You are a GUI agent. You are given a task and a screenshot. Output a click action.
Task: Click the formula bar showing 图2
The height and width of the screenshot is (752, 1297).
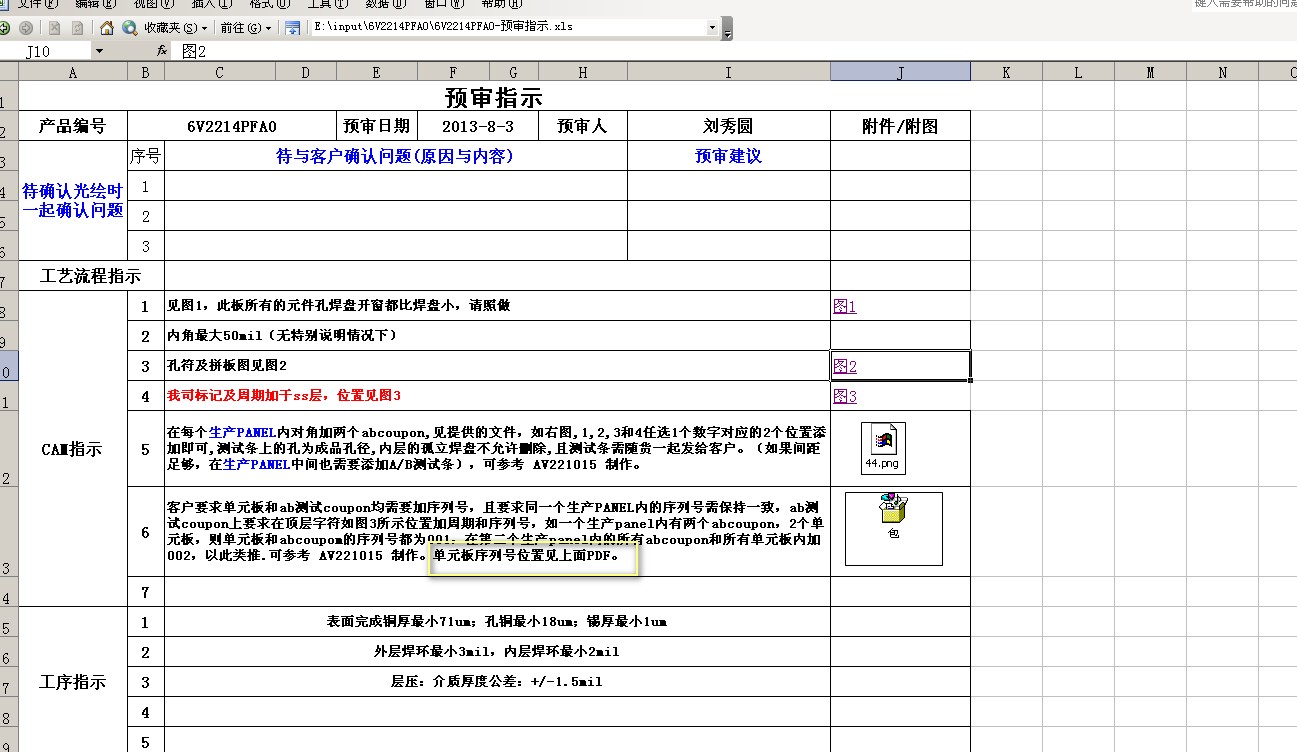735,51
